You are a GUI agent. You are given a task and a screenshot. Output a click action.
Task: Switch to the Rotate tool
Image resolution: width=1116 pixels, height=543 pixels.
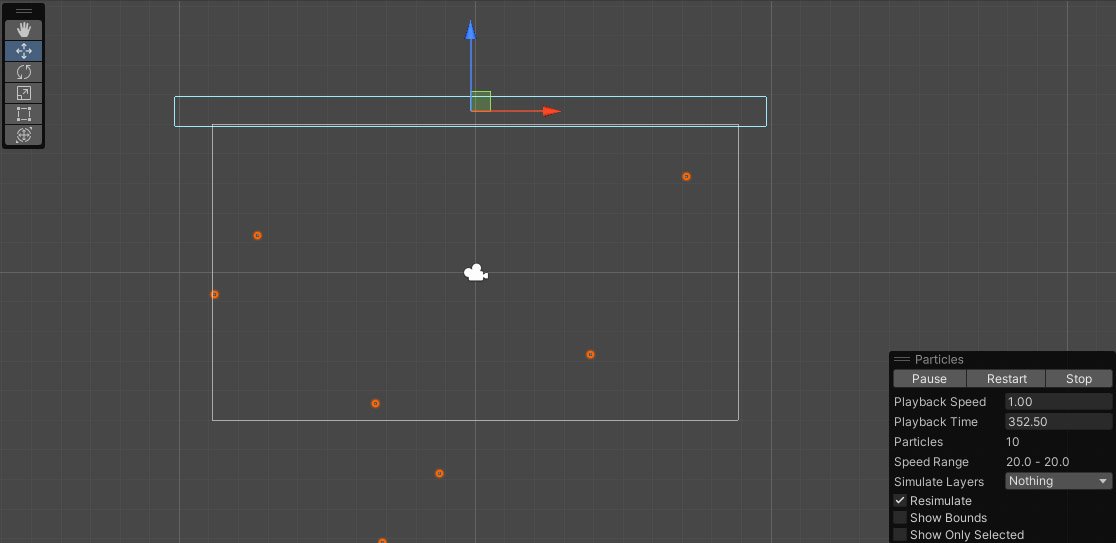click(x=24, y=72)
